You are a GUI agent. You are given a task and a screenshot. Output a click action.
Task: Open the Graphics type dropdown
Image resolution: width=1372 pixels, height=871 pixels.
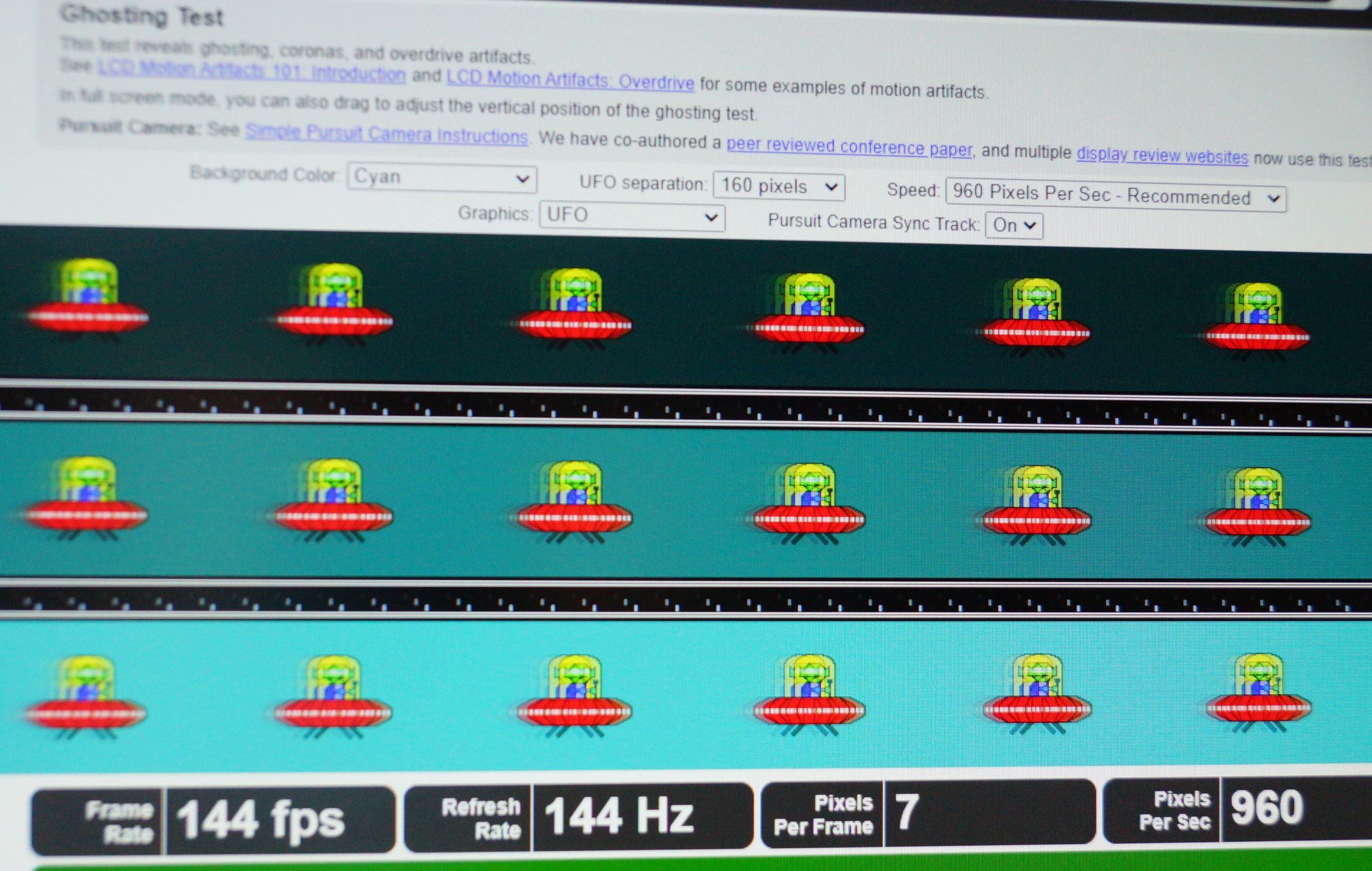pyautogui.click(x=631, y=216)
